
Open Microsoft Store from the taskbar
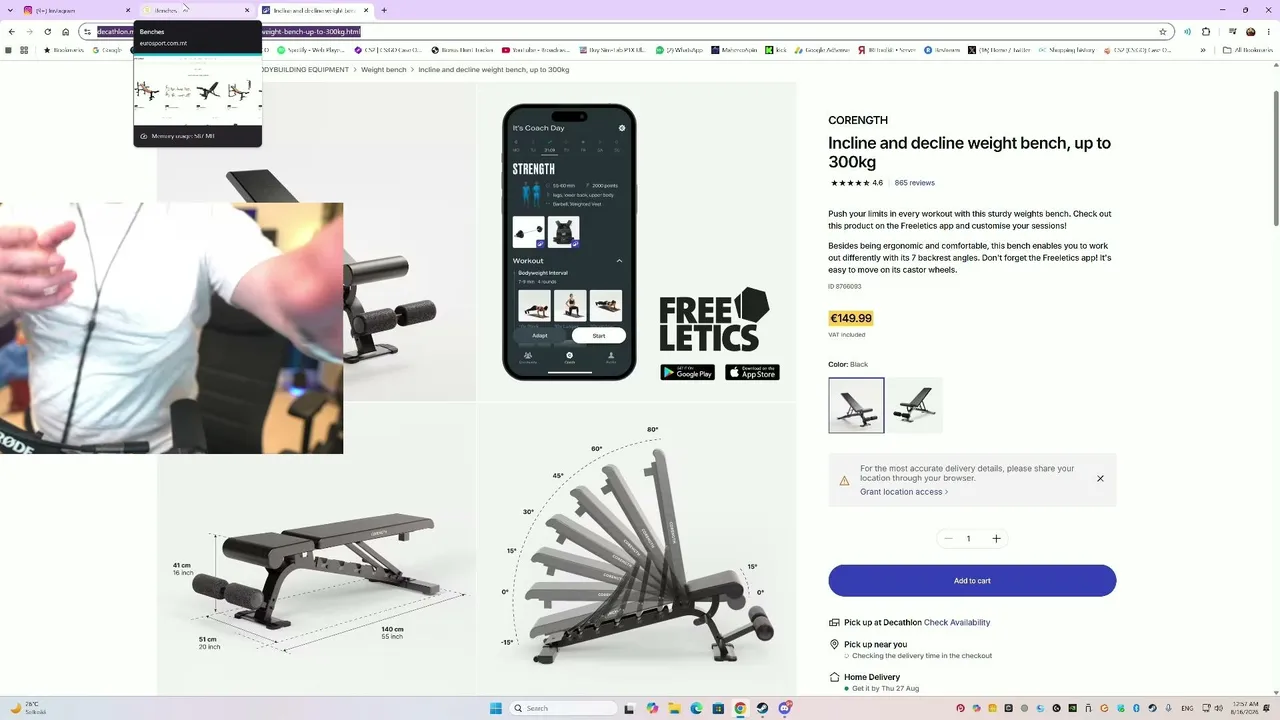click(718, 708)
